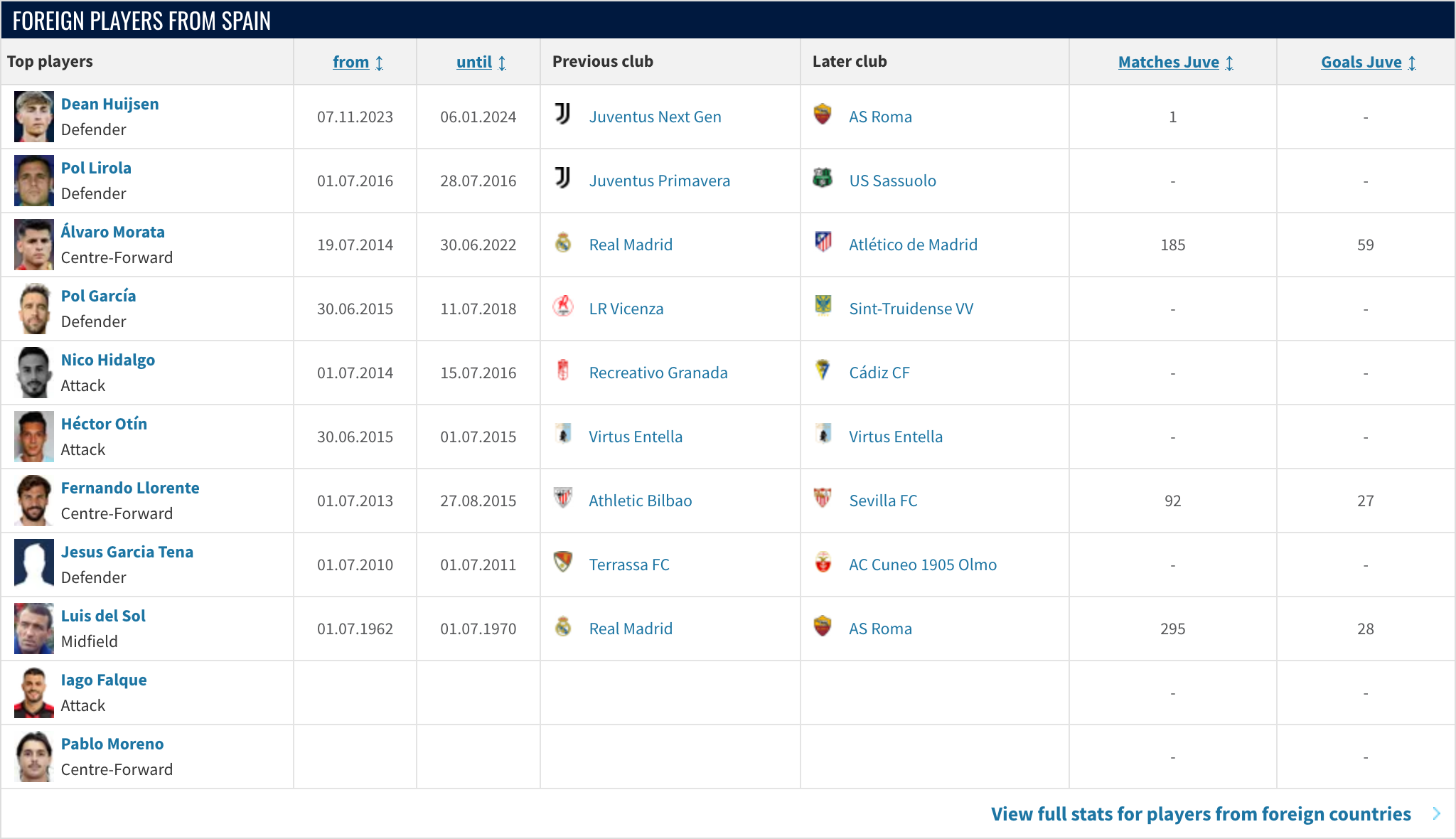This screenshot has width=1456, height=839.
Task: Click the US Sassuolo club crest icon
Action: (x=823, y=178)
